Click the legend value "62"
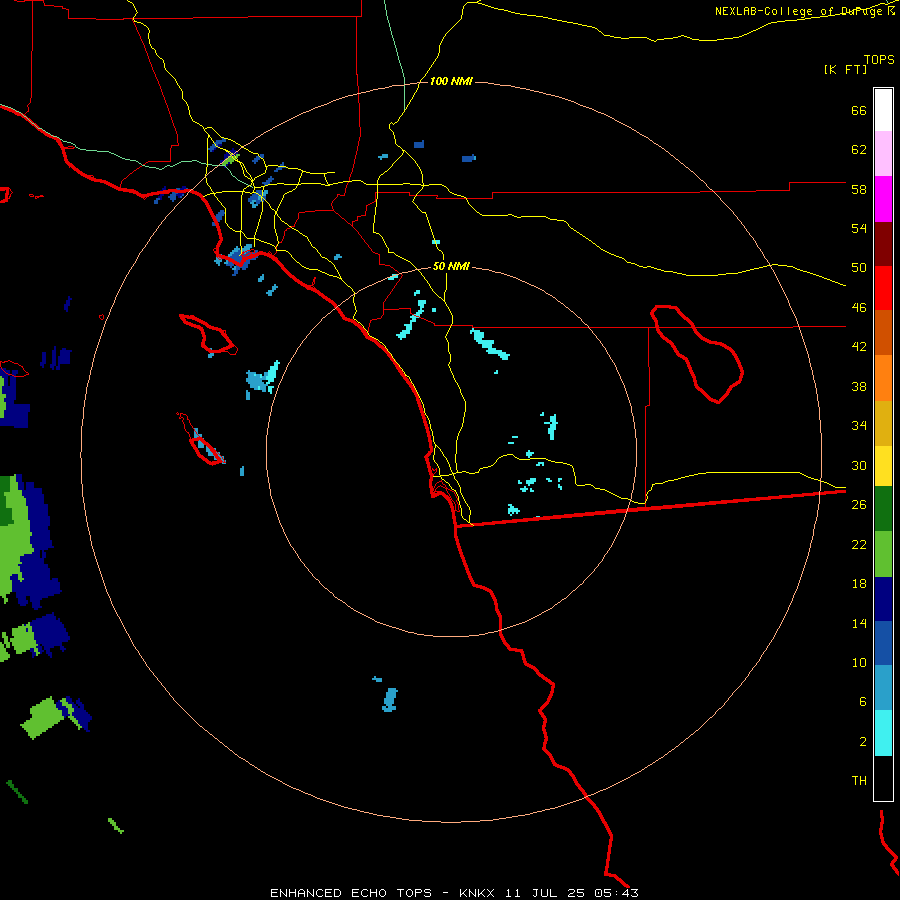The height and width of the screenshot is (900, 900). point(859,150)
